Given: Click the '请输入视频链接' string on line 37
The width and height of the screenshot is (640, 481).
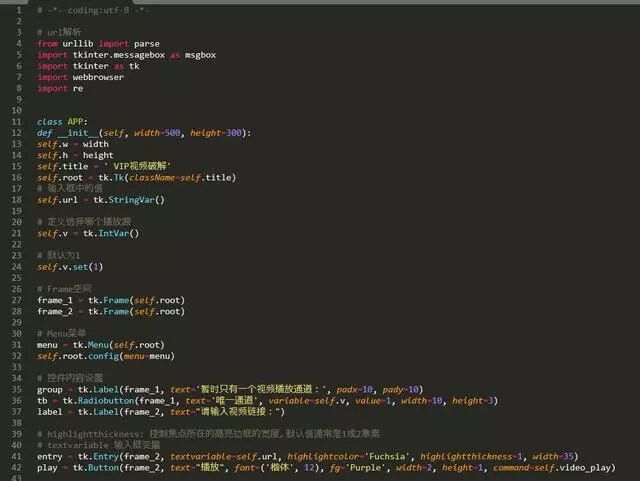Looking at the screenshot, I should click(239, 412).
